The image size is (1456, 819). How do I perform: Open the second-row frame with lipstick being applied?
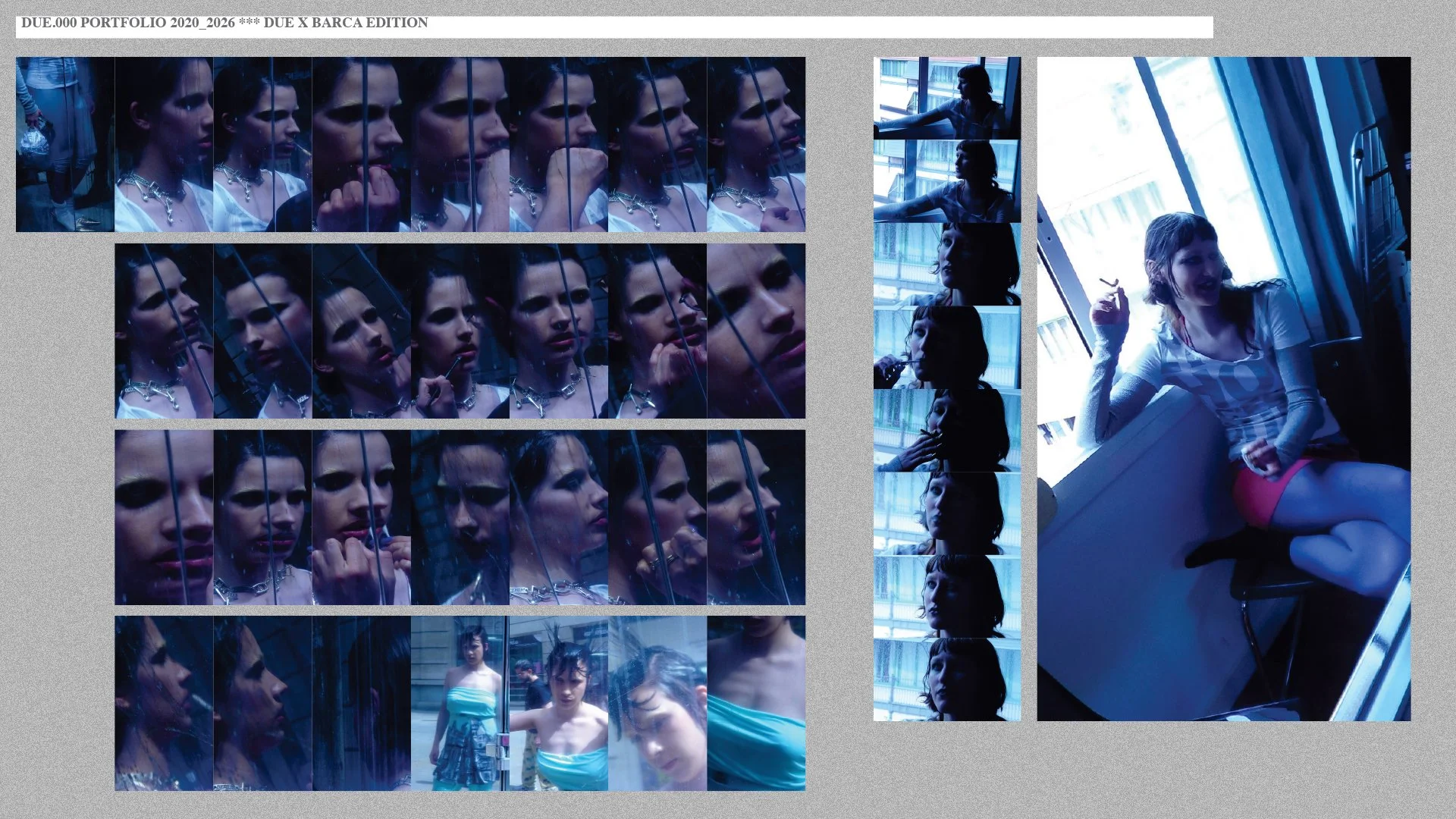click(460, 331)
